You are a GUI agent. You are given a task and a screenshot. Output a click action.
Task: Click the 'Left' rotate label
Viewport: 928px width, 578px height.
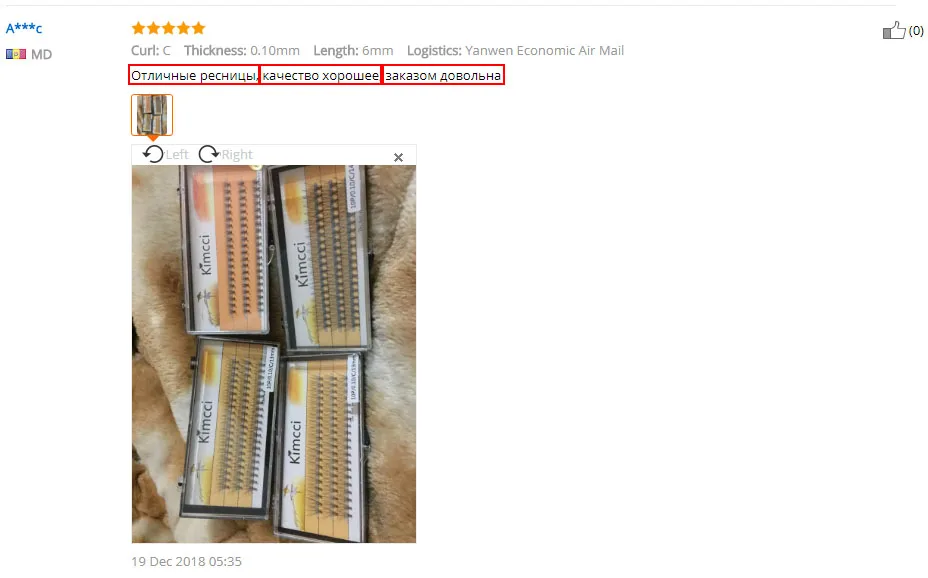pyautogui.click(x=177, y=155)
